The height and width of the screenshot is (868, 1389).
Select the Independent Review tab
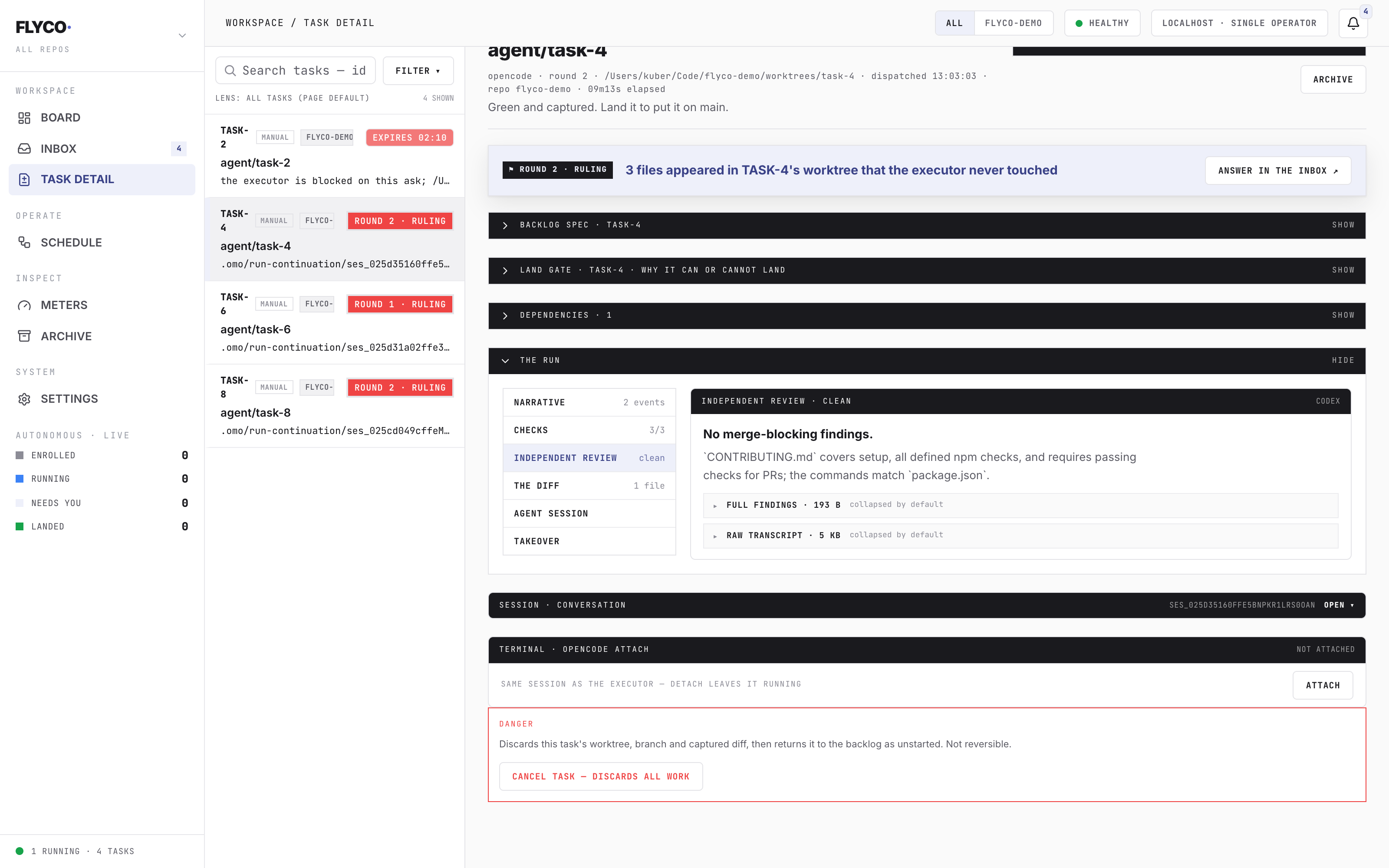(x=589, y=458)
